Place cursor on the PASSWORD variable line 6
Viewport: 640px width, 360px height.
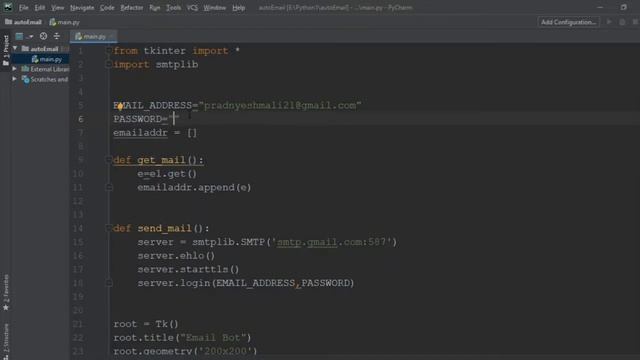tap(138, 119)
